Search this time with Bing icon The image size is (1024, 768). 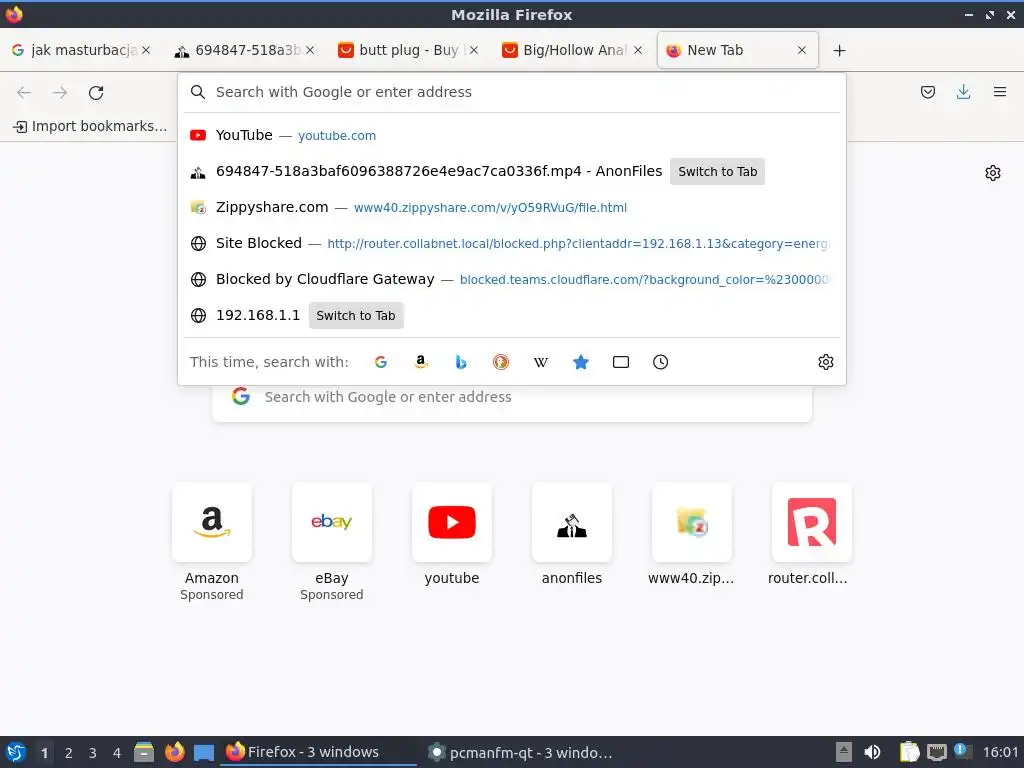[x=461, y=362]
